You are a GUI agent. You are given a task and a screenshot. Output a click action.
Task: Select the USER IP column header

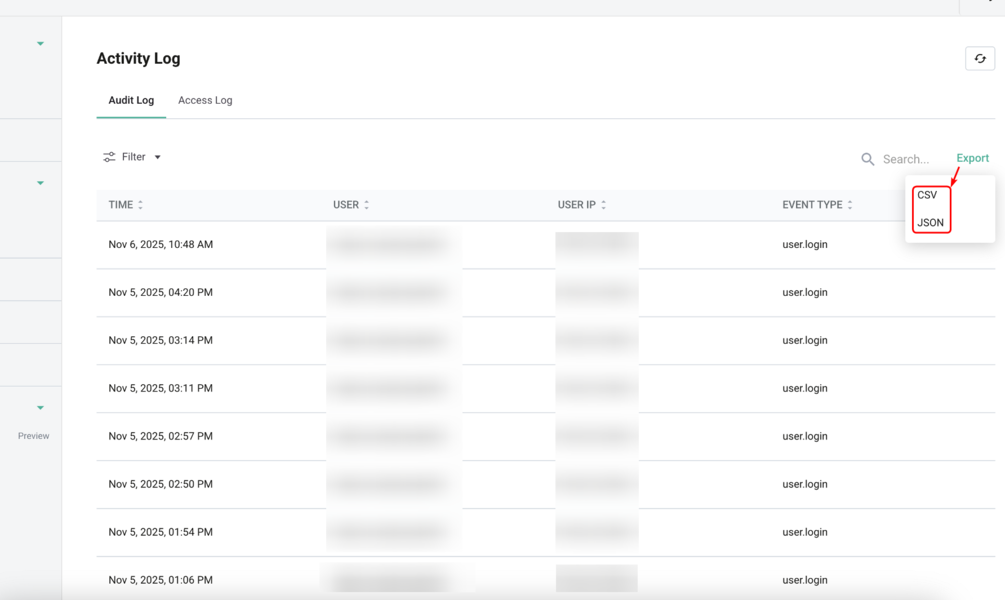(577, 204)
